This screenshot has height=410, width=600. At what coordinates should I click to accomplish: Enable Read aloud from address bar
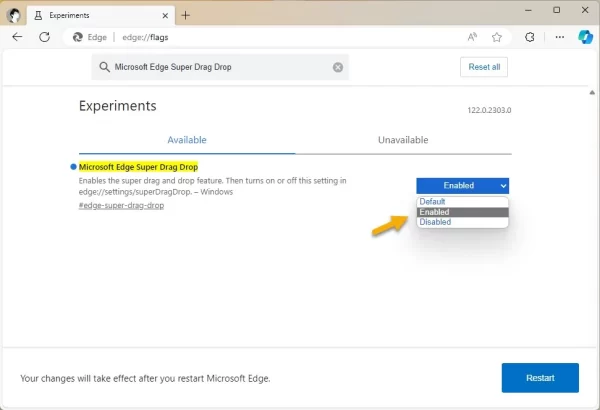click(472, 37)
